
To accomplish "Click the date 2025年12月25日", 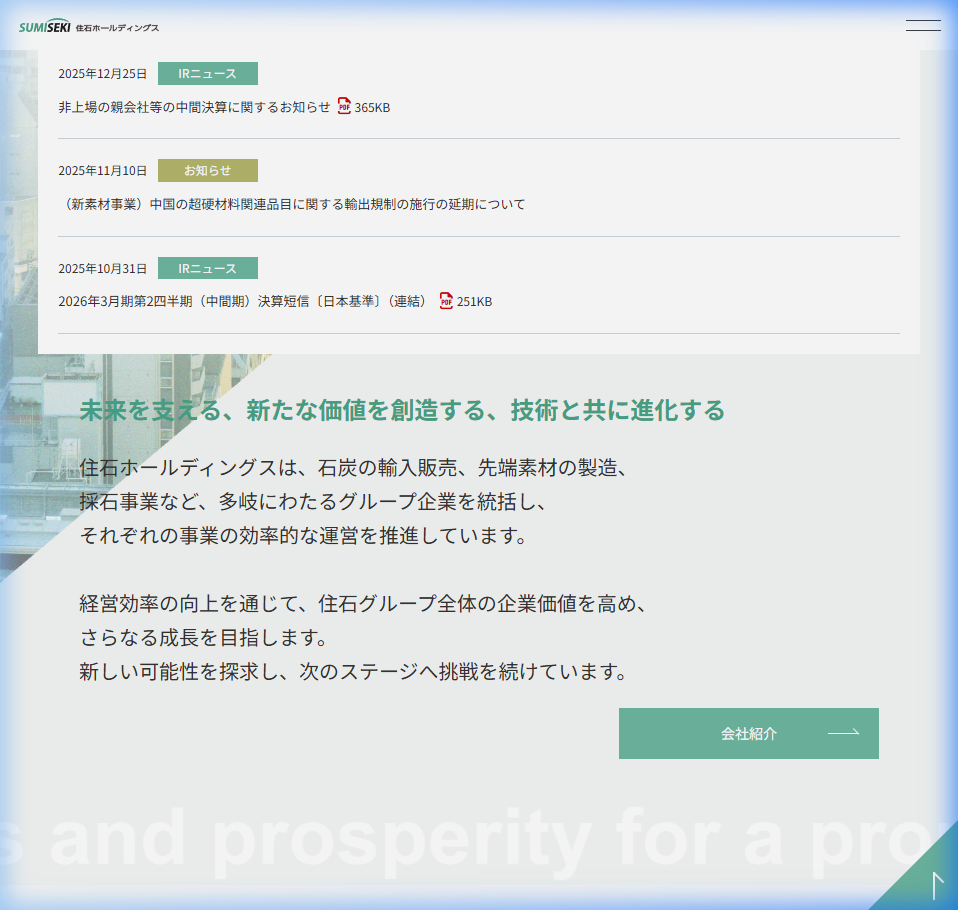I will (x=102, y=73).
